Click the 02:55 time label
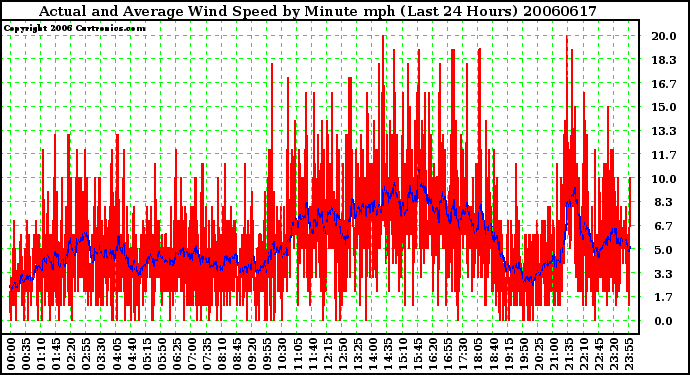This screenshot has height=375, width=690. pos(86,354)
